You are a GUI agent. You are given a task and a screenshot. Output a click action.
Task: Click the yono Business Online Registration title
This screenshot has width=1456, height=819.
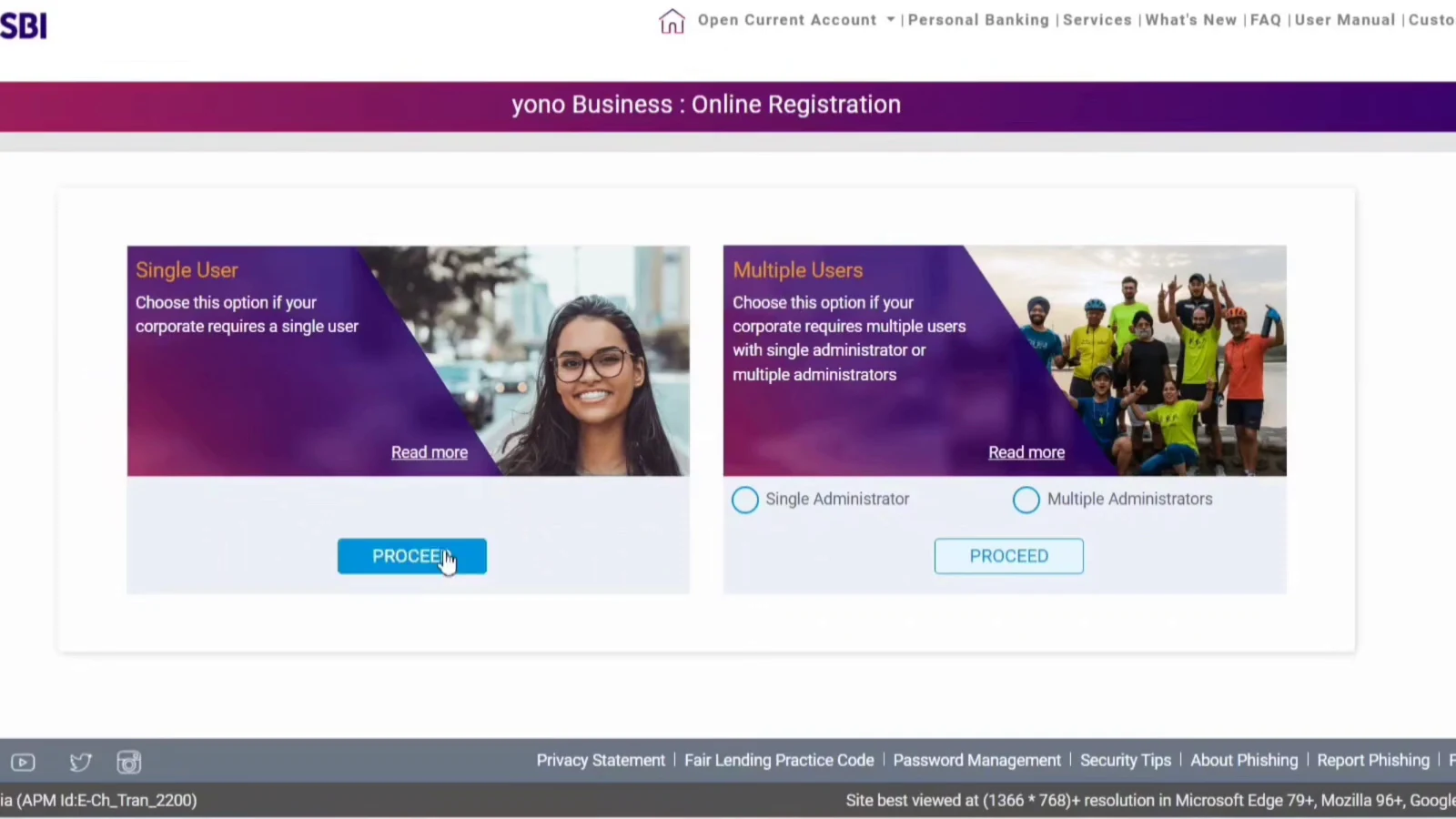point(706,105)
